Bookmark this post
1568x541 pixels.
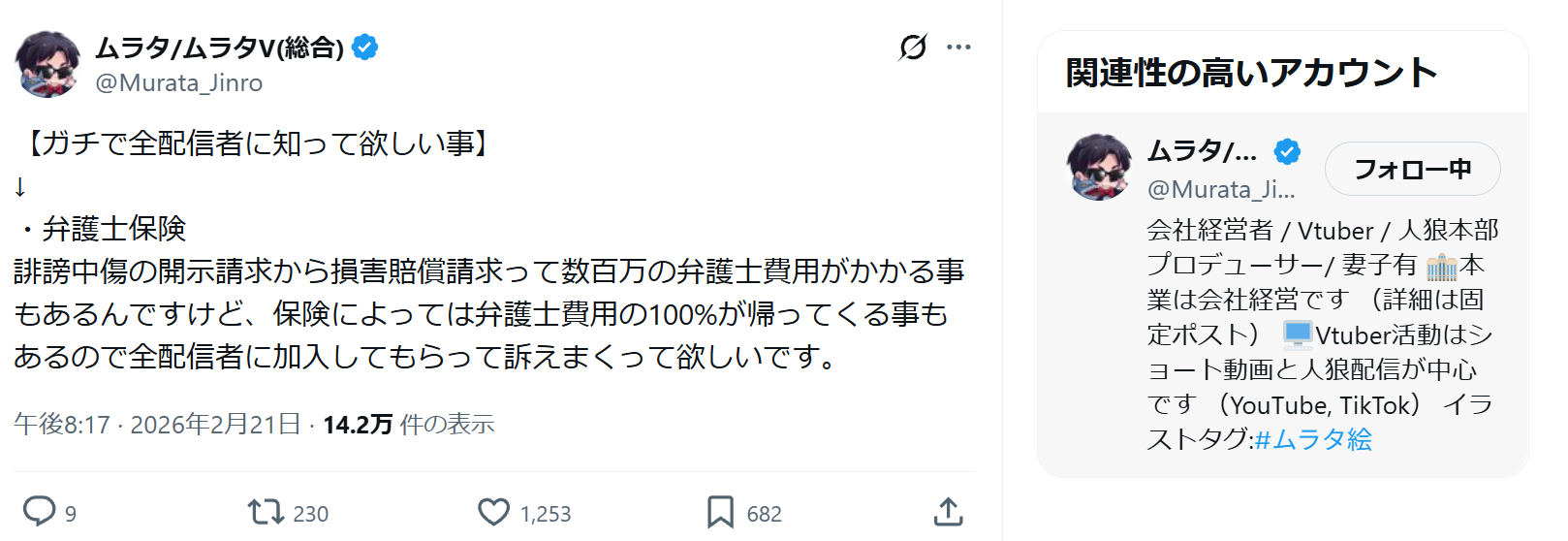[x=720, y=511]
